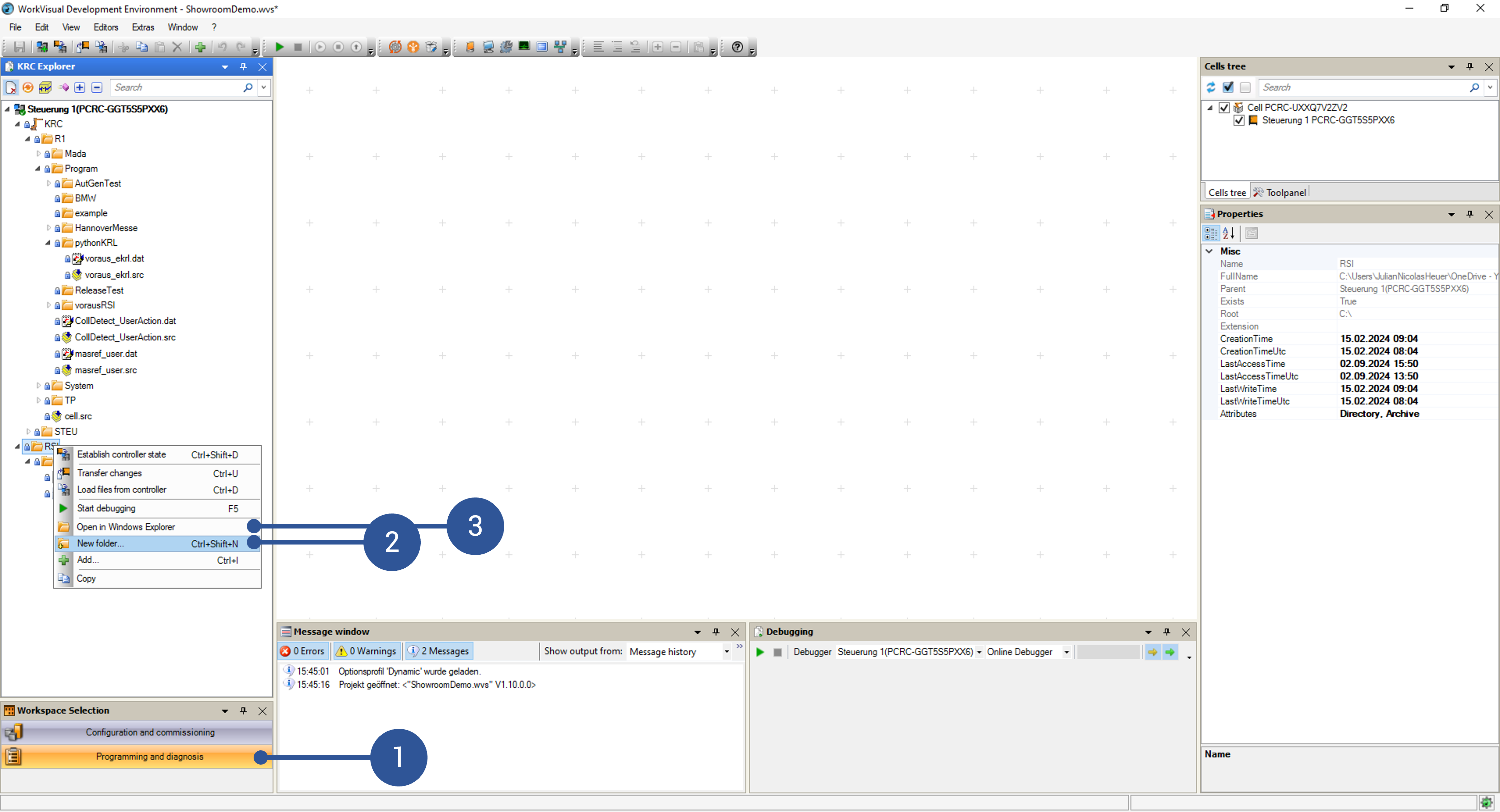Screen dimensions: 1500x812
Task: Sort properties alphabetically with A-Z icon
Action: coord(1228,233)
